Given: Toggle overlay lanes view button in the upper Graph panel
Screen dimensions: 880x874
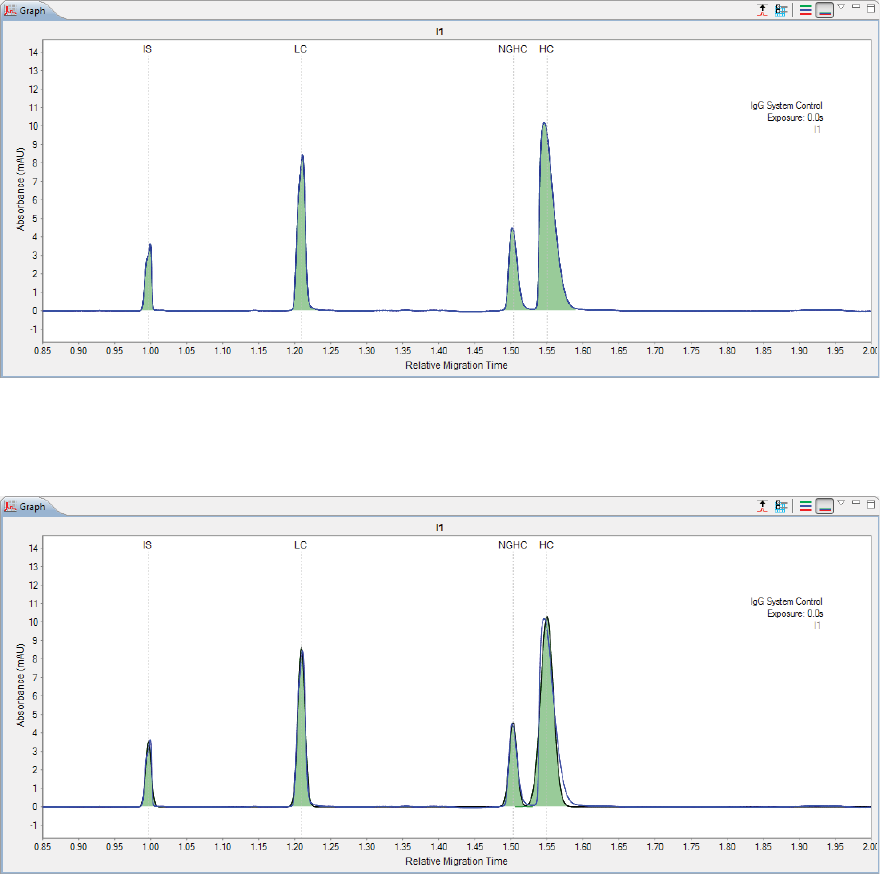Looking at the screenshot, I should tap(824, 10).
